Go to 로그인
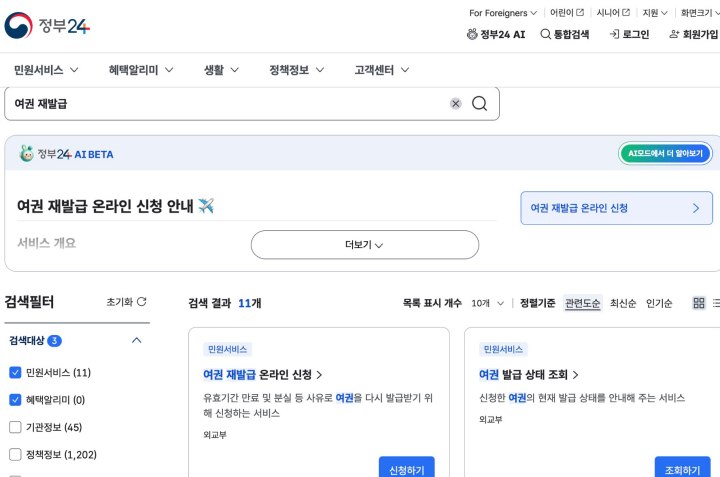Screen dimensions: 720x477 (x=629, y=34)
